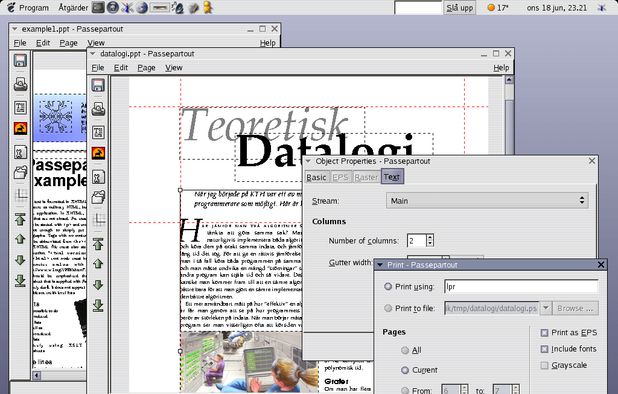
Task: Select Print to file radio button
Action: tap(388, 308)
